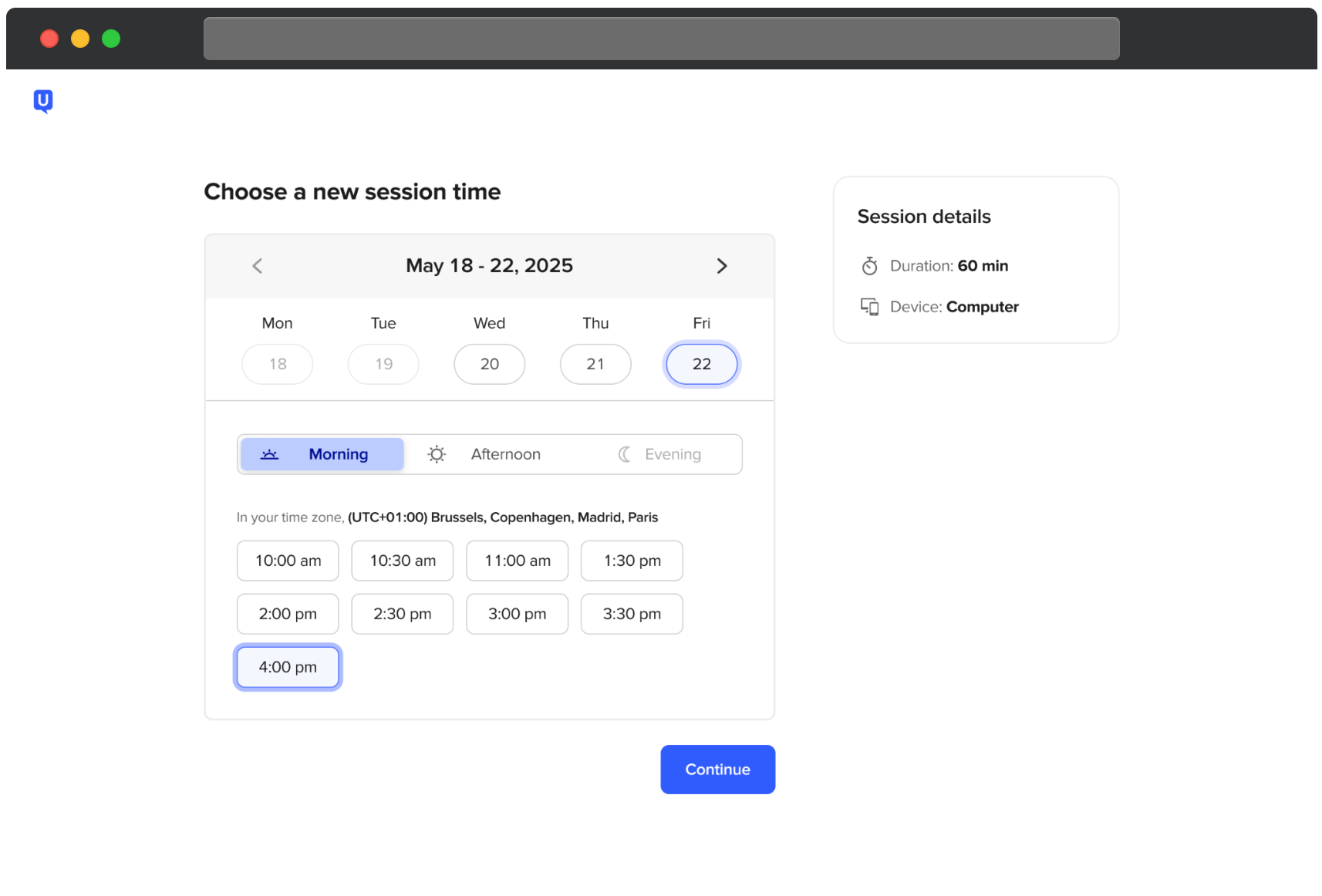This screenshot has width=1322, height=896.
Task: Click the sunrise icon in Morning tab
Action: pyautogui.click(x=269, y=454)
